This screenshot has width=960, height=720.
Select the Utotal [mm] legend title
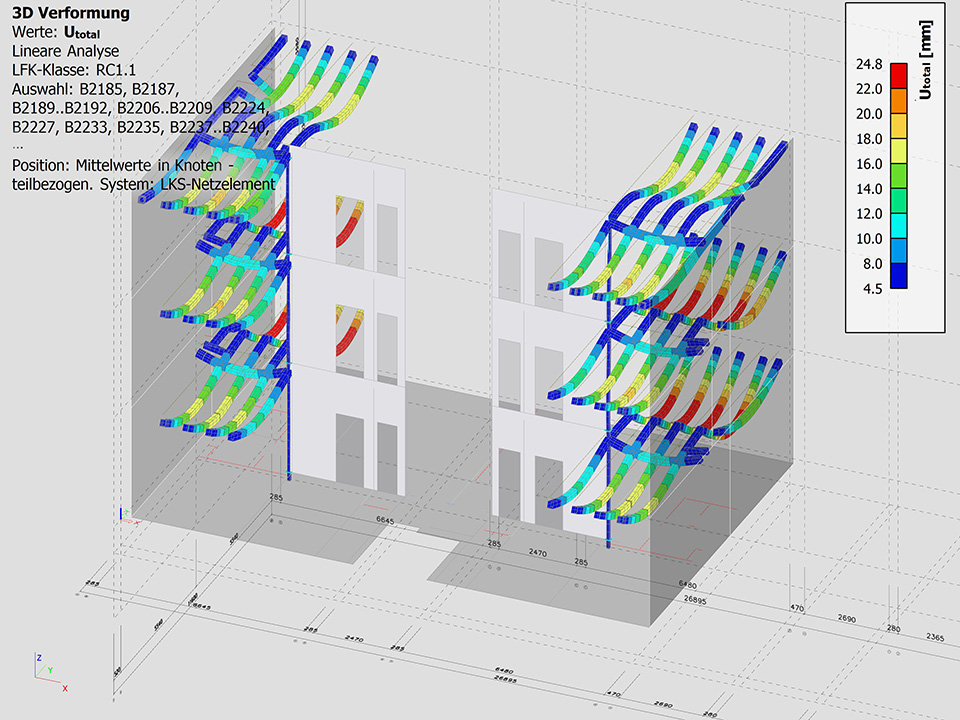(925, 62)
